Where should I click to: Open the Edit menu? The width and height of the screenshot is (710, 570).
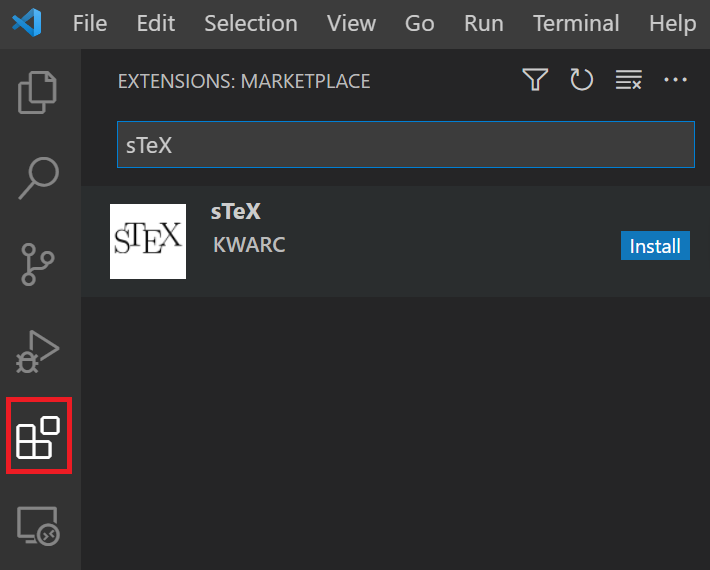point(156,23)
